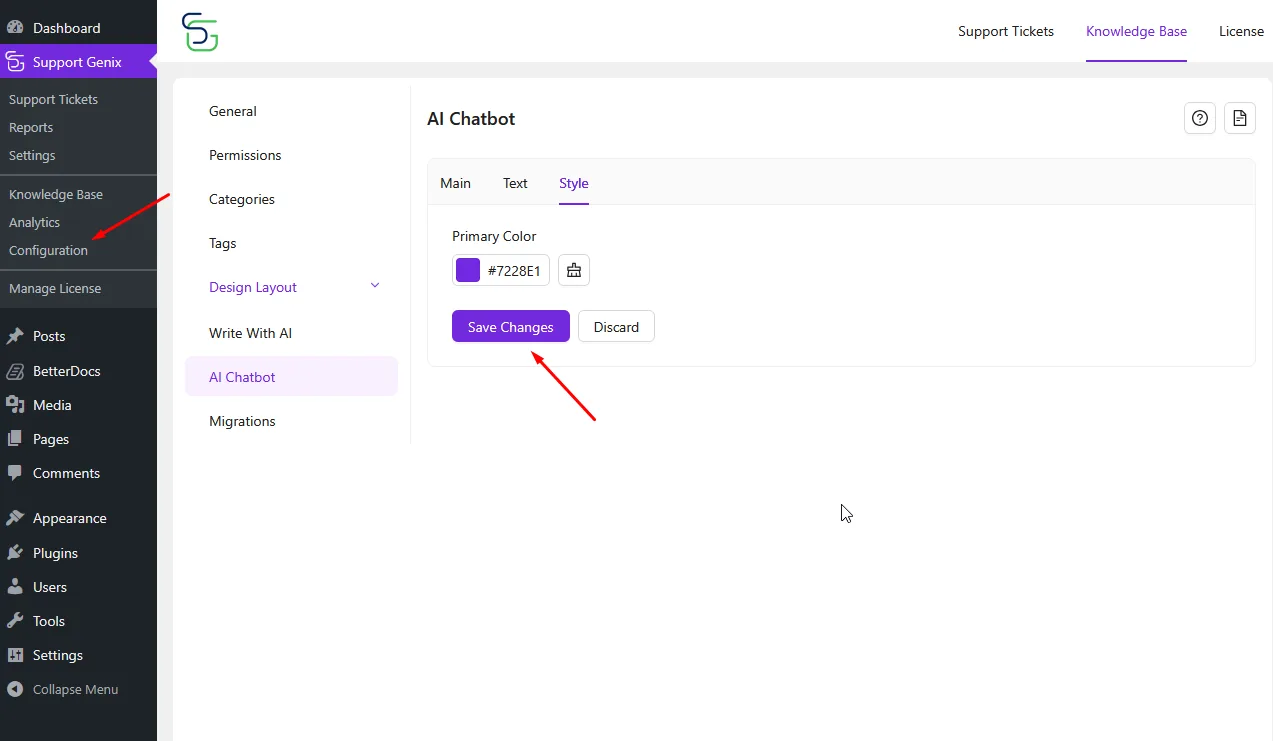The width and height of the screenshot is (1273, 741).
Task: Select Write With AI settings item
Action: click(250, 333)
